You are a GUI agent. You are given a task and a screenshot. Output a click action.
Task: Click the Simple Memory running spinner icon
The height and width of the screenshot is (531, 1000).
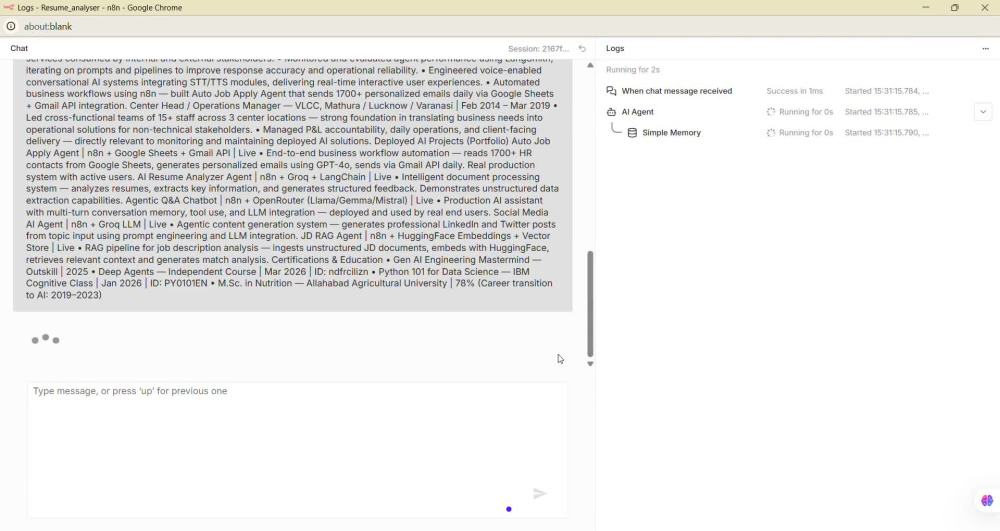point(770,133)
